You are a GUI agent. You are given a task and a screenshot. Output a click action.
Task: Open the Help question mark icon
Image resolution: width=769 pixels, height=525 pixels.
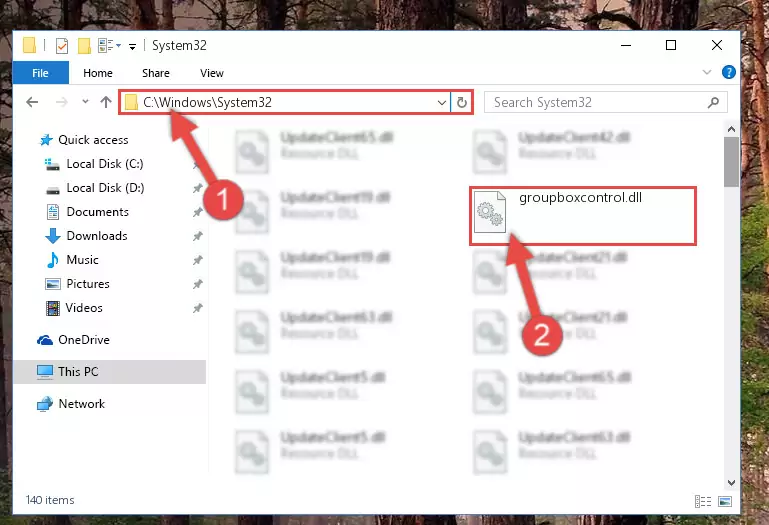[728, 72]
